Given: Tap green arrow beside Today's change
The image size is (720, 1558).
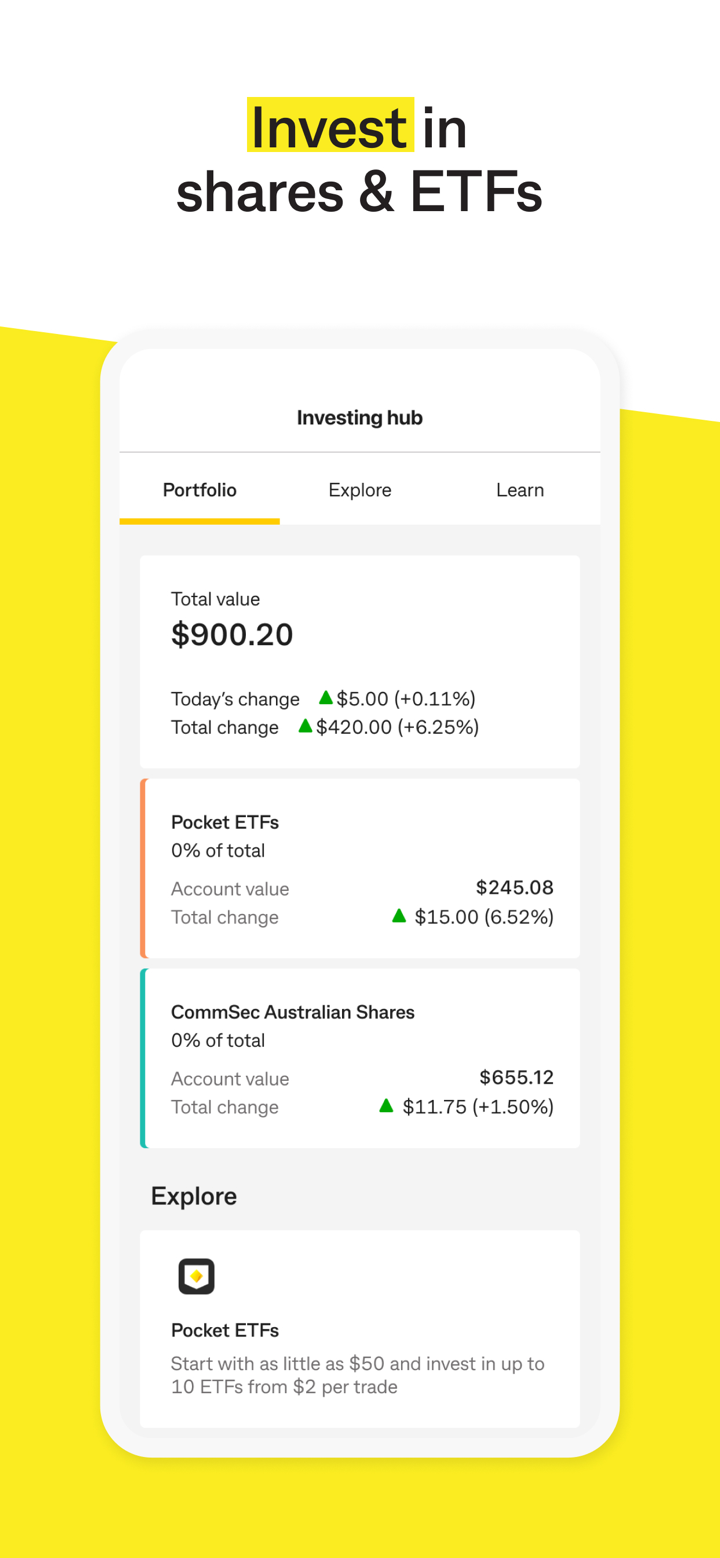Looking at the screenshot, I should pyautogui.click(x=325, y=698).
